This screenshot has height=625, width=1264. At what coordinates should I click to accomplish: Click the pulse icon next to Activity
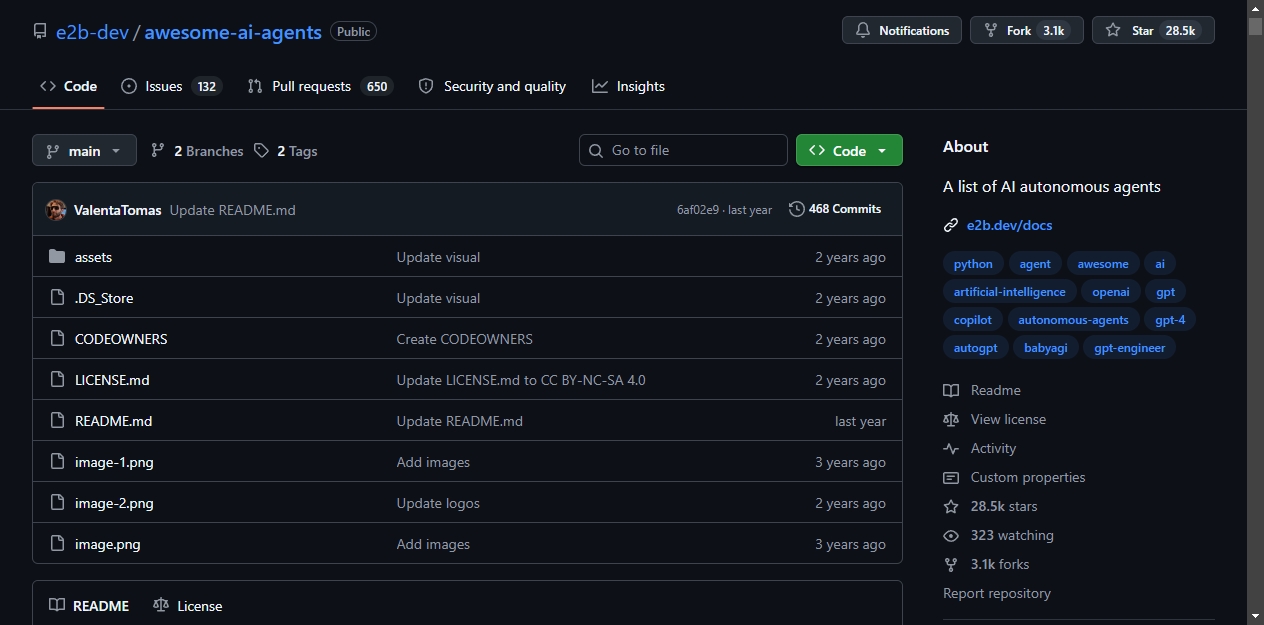tap(951, 448)
